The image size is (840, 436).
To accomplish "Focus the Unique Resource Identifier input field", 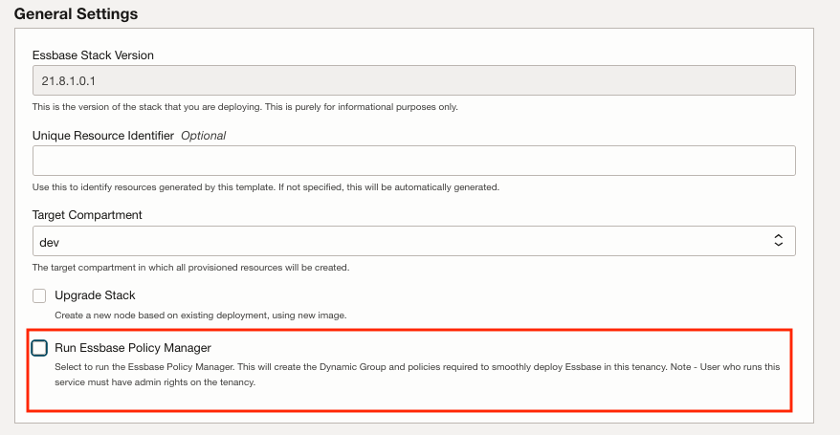I will click(x=414, y=161).
